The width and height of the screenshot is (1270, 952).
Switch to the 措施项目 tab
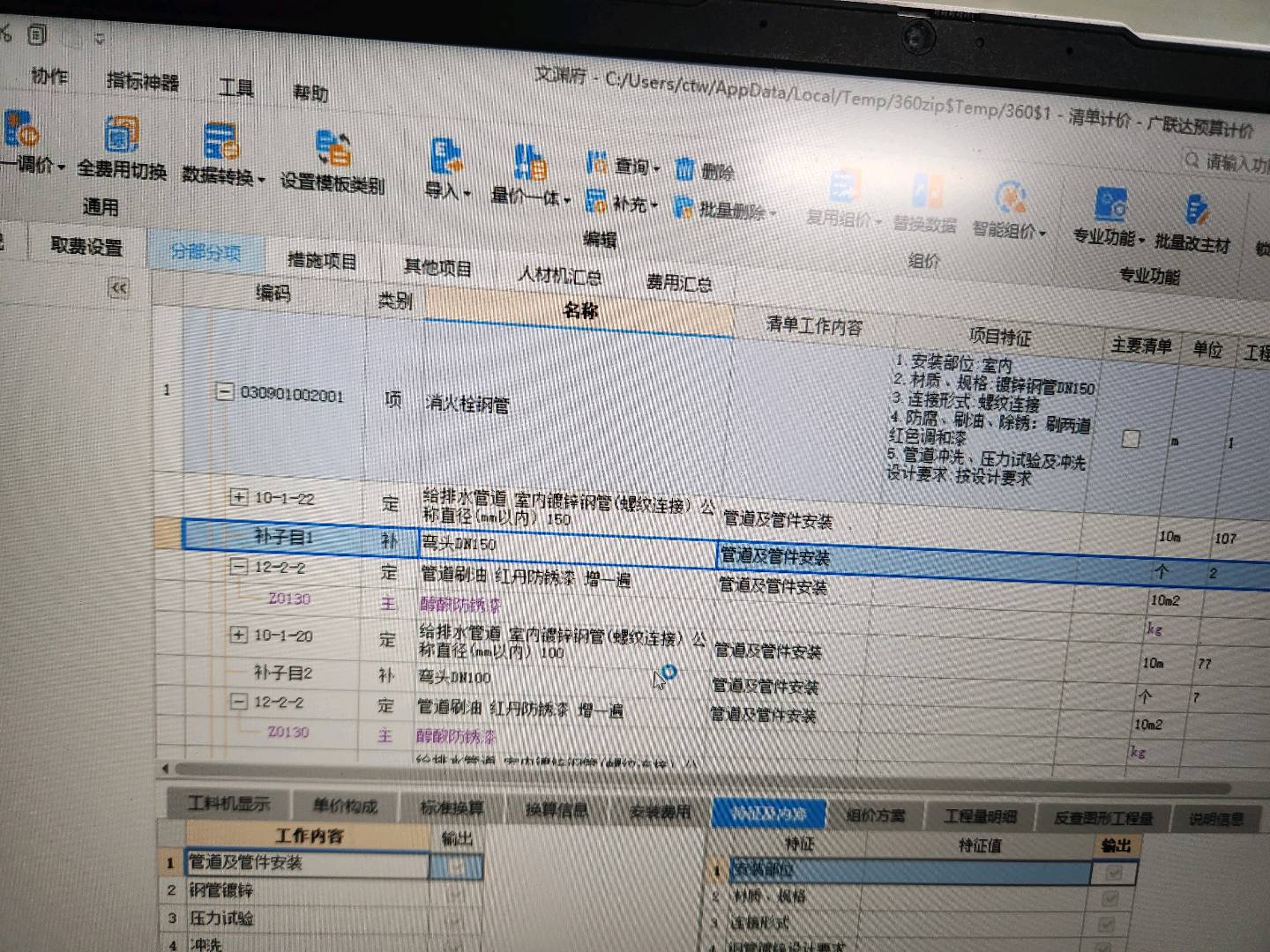point(322,260)
